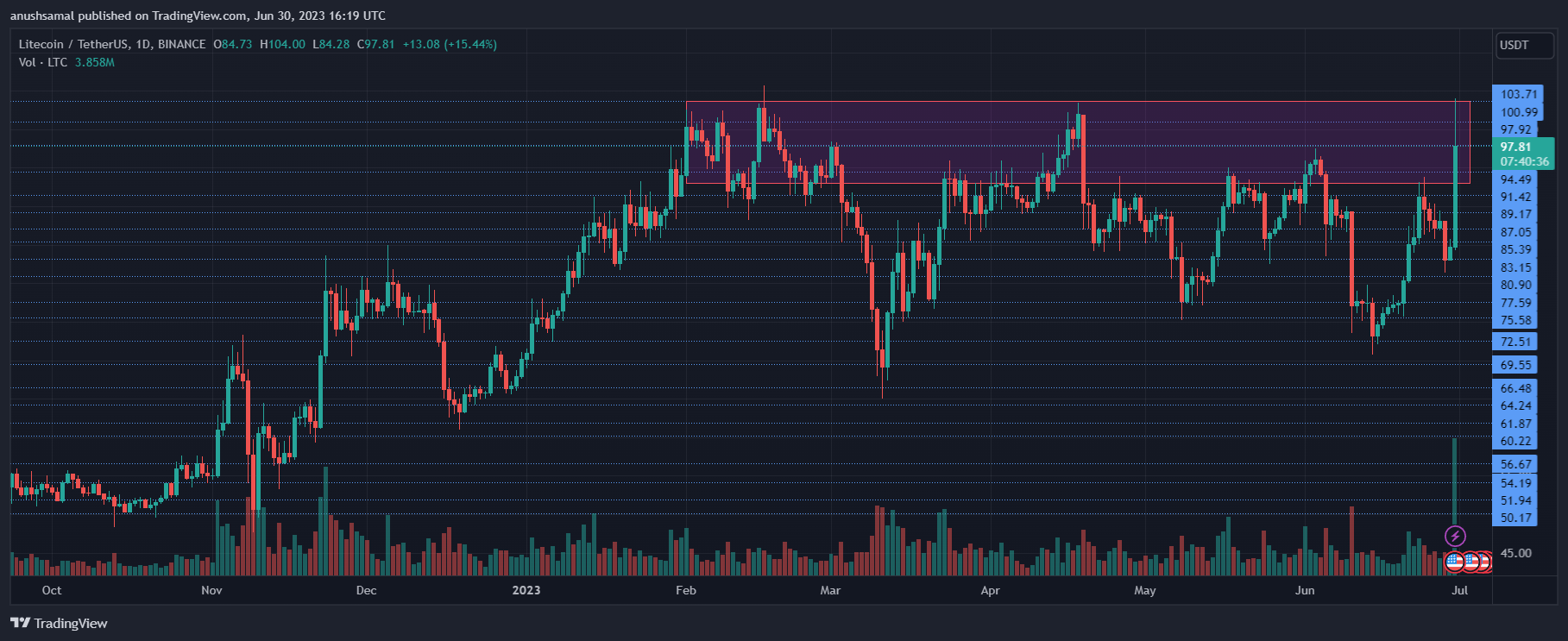The image size is (1568, 641).
Task: Click the Nov label on time axis
Action: coord(211,590)
